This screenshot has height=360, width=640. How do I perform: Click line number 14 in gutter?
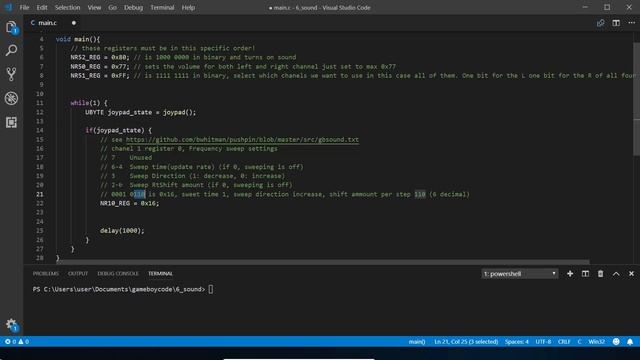coord(40,130)
